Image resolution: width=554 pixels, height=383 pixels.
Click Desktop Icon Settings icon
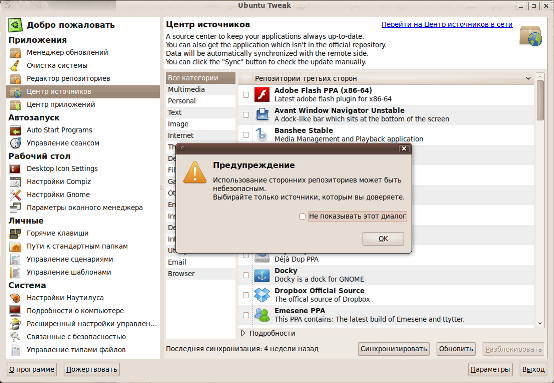pyautogui.click(x=15, y=169)
